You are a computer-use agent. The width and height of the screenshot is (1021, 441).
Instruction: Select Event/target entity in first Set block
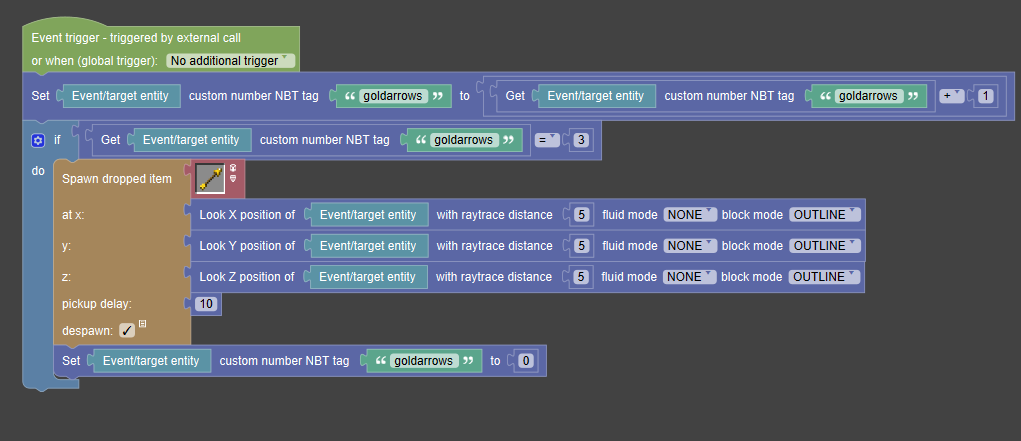point(120,96)
